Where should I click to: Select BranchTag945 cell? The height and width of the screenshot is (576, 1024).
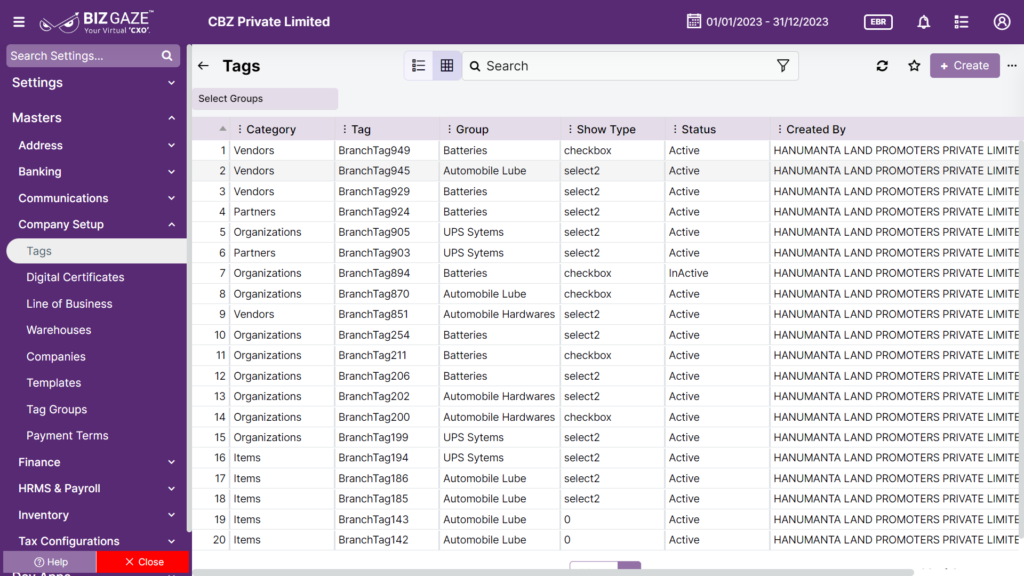coord(387,170)
